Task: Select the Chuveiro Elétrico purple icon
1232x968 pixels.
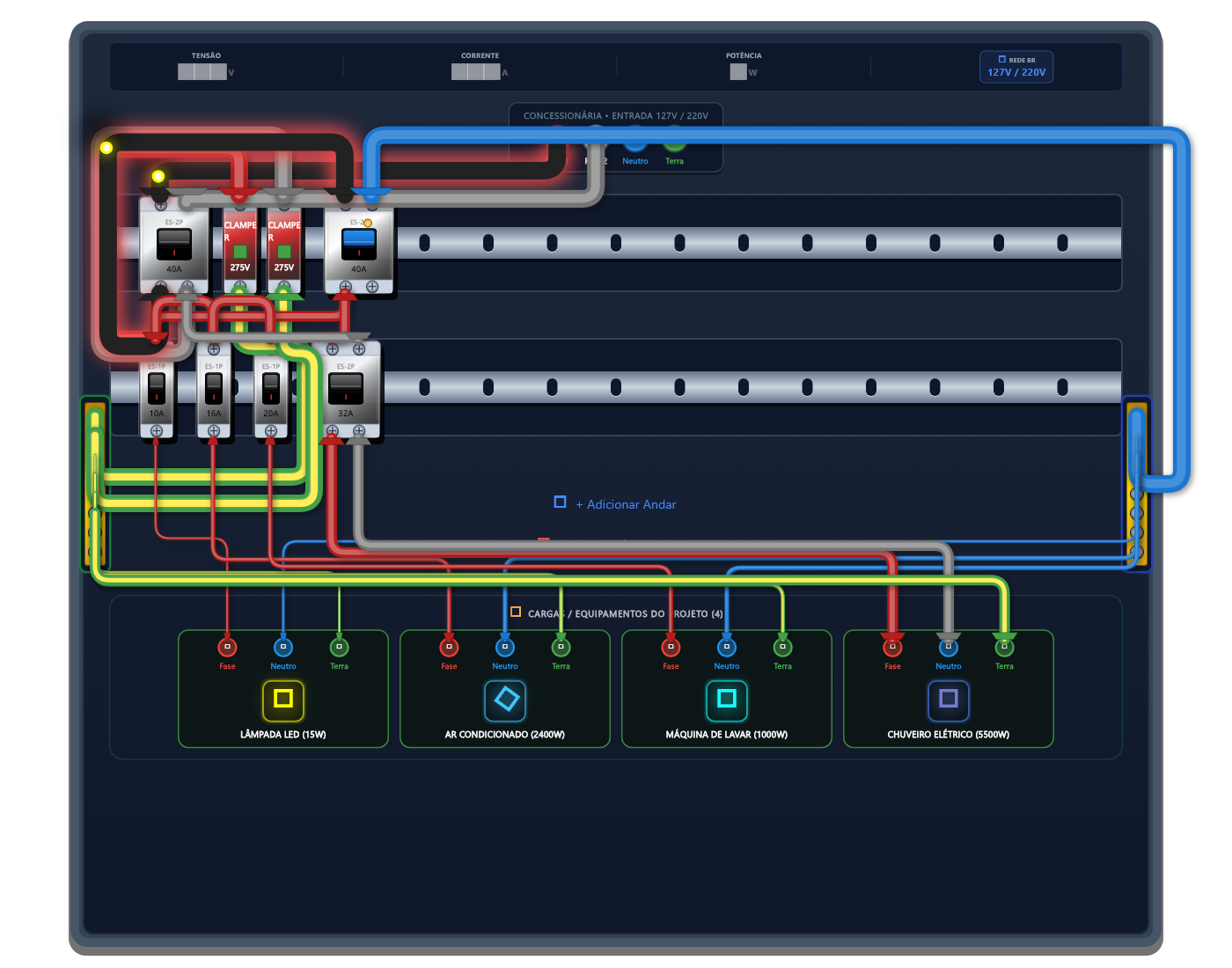Action: (949, 700)
